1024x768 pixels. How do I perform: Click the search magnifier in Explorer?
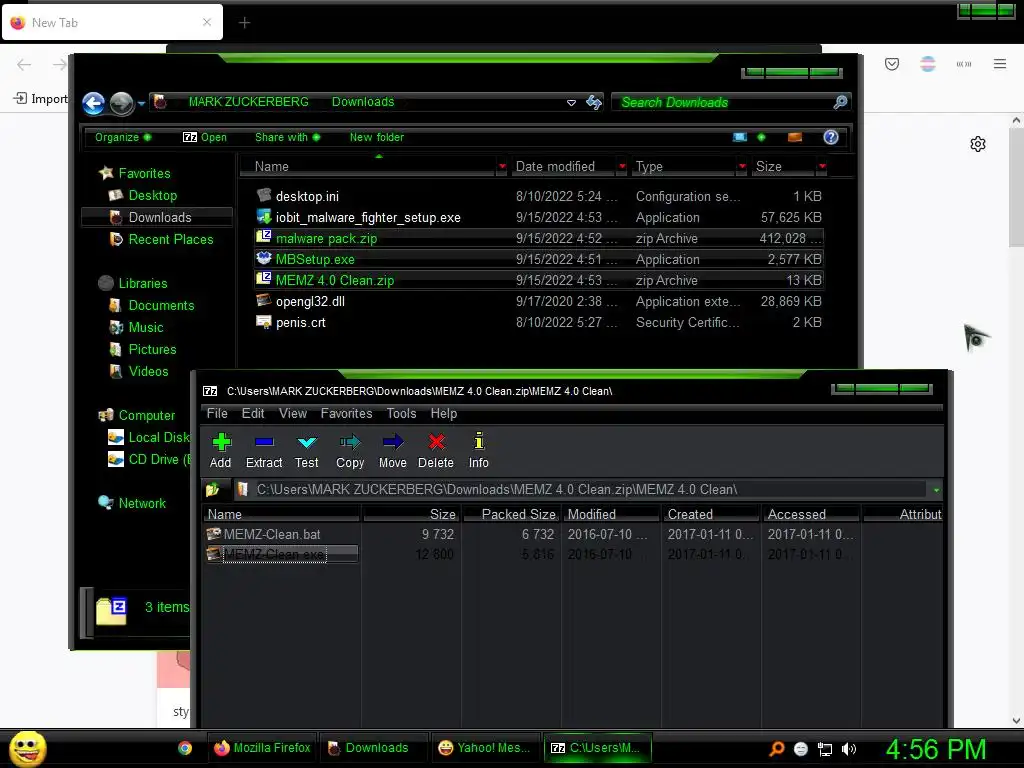(840, 102)
